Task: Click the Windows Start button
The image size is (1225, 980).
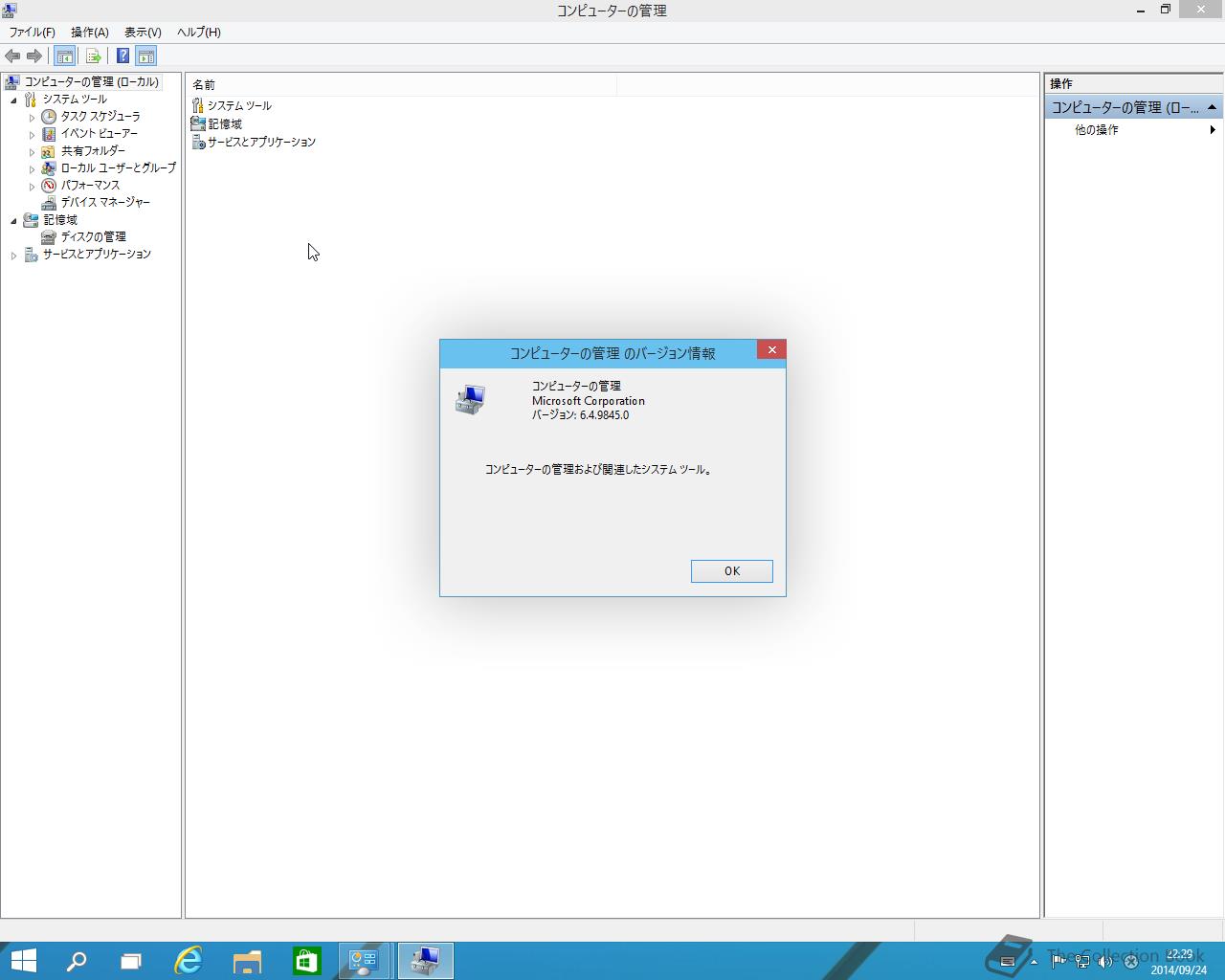Action: 23,961
